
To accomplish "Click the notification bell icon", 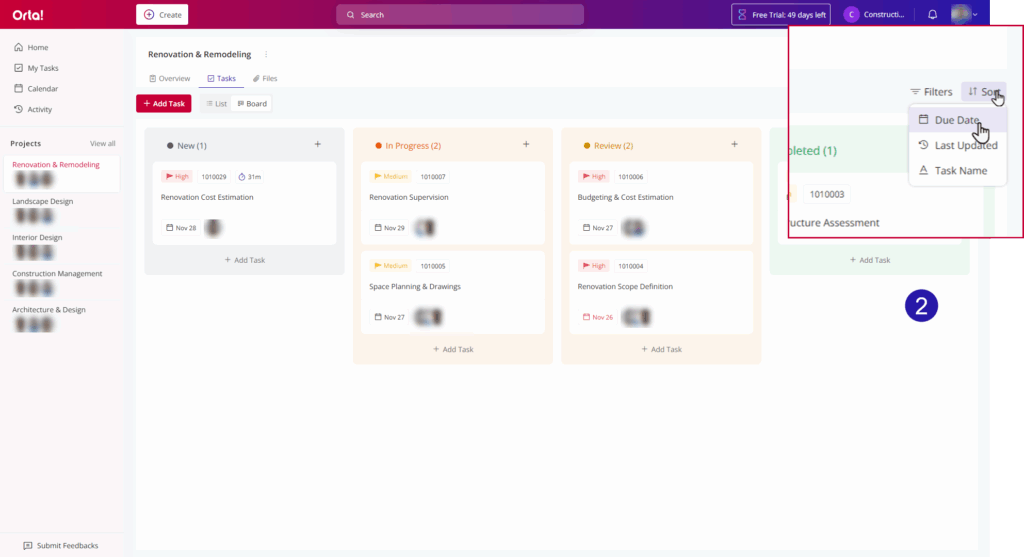I will pyautogui.click(x=932, y=15).
